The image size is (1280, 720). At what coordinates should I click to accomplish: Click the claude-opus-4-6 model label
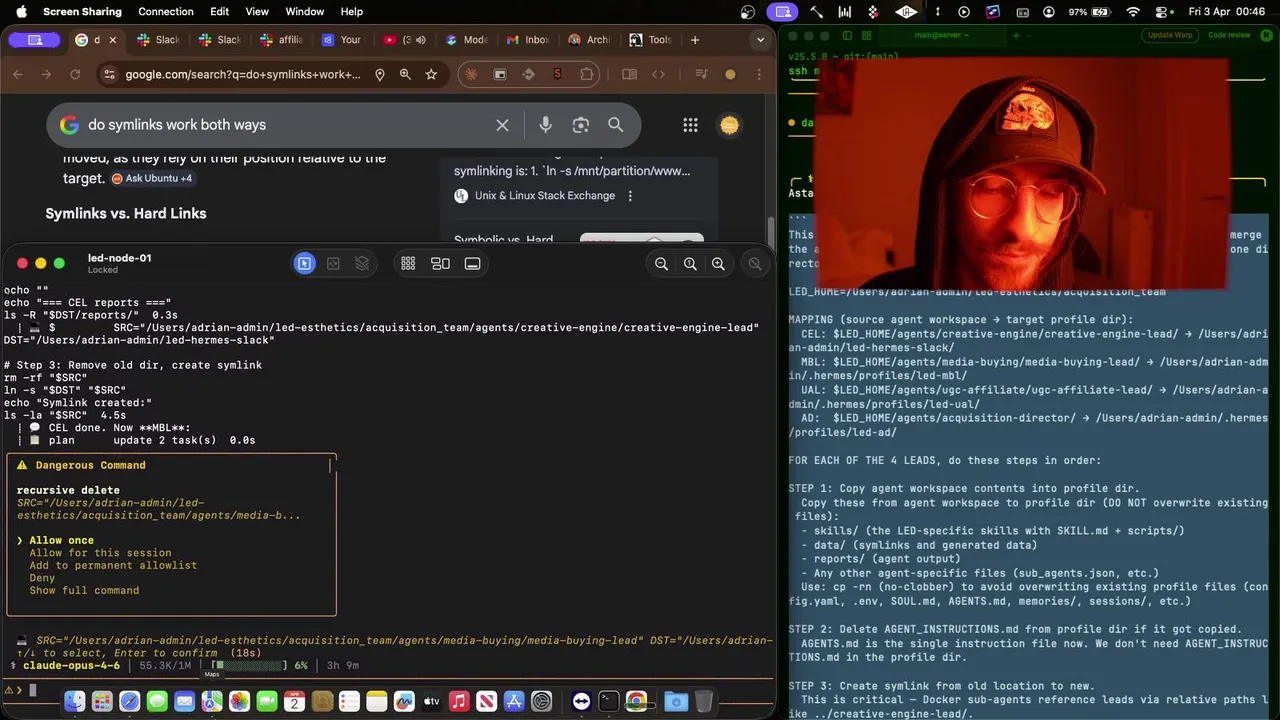point(71,665)
